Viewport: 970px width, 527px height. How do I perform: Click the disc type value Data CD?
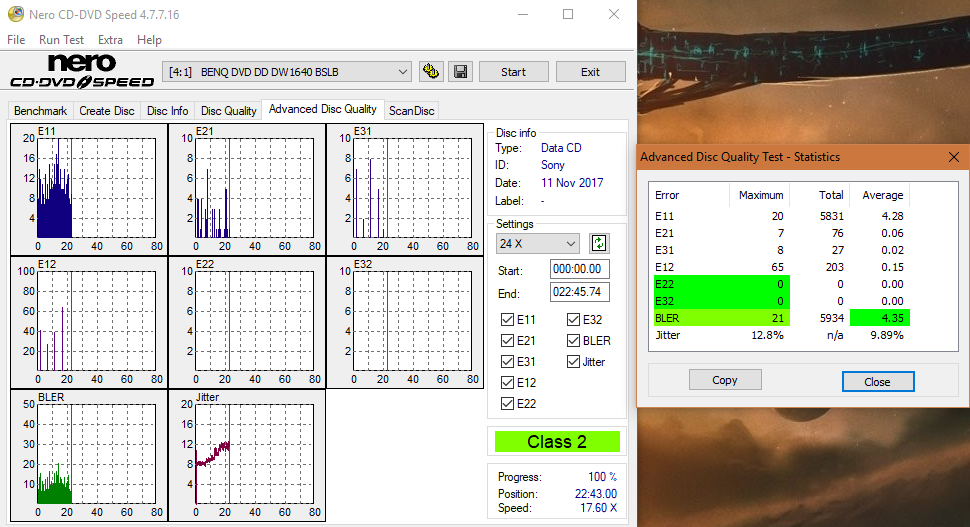point(561,148)
